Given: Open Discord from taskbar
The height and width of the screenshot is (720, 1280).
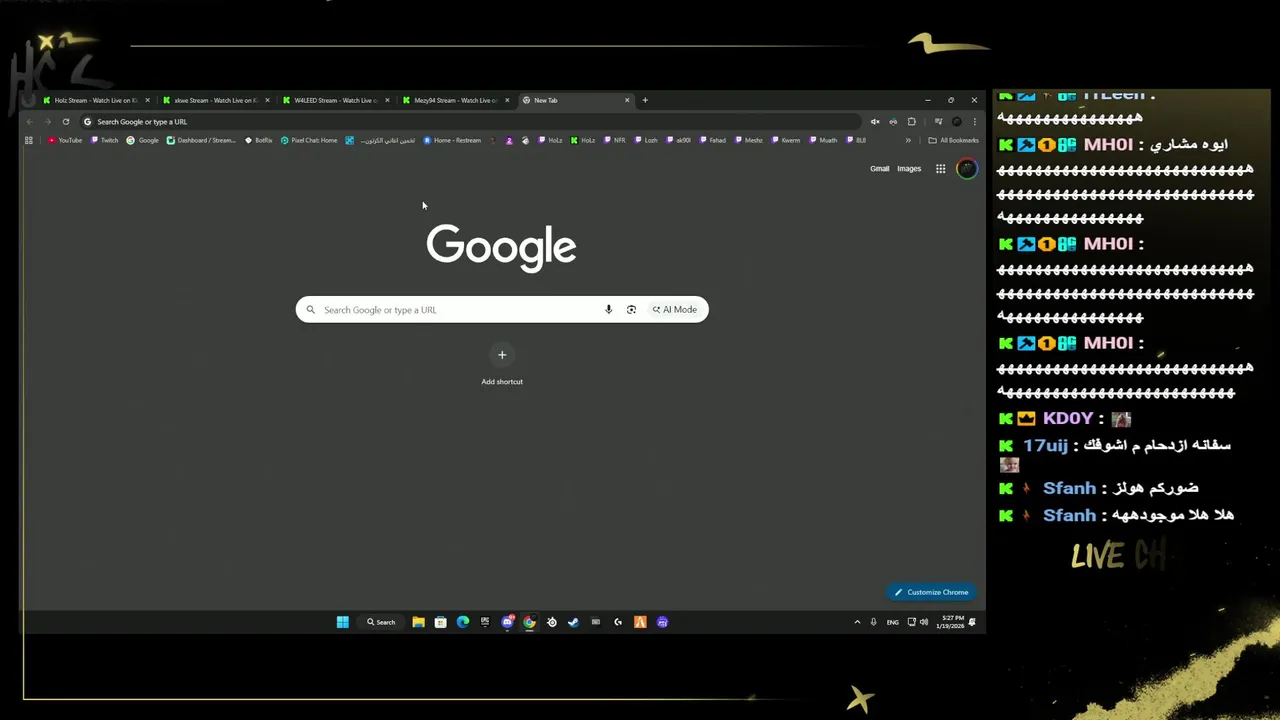Looking at the screenshot, I should 507,622.
